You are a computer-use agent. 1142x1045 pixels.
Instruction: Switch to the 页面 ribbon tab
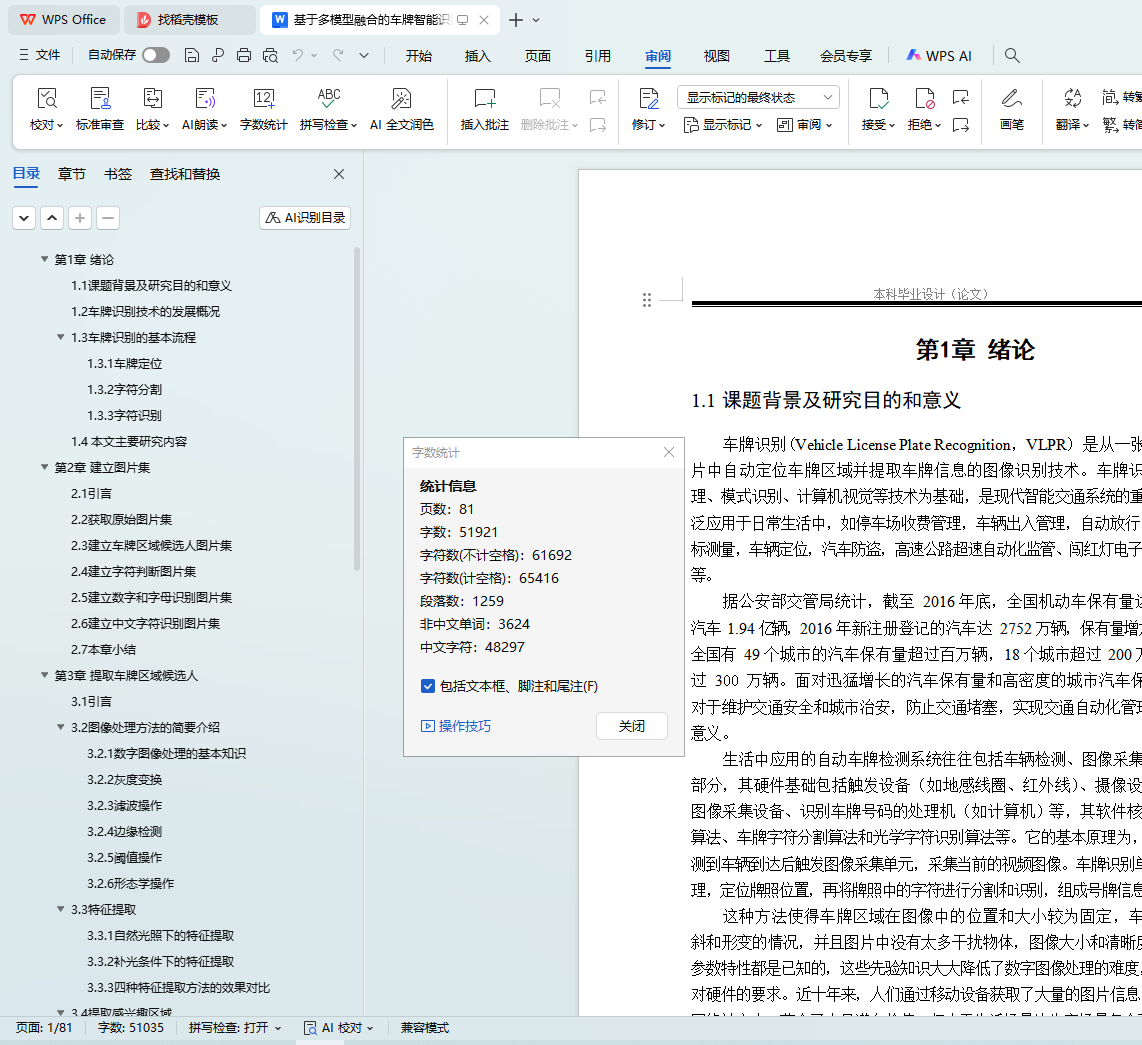(x=537, y=56)
